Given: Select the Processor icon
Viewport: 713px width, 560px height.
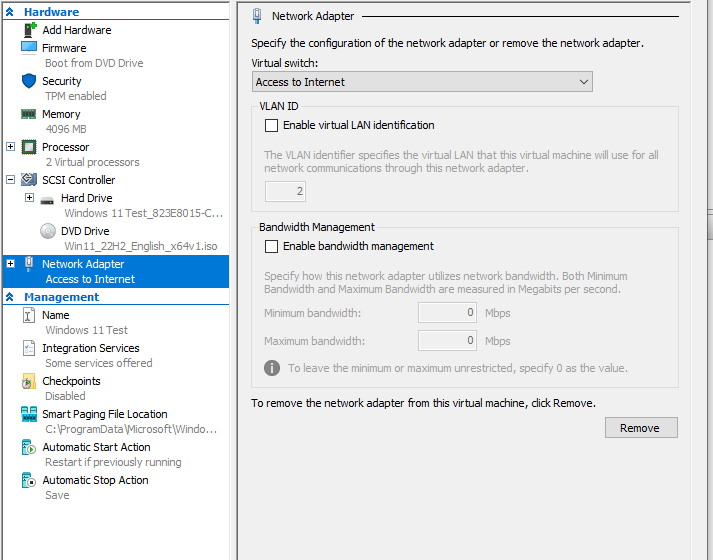Looking at the screenshot, I should 28,147.
